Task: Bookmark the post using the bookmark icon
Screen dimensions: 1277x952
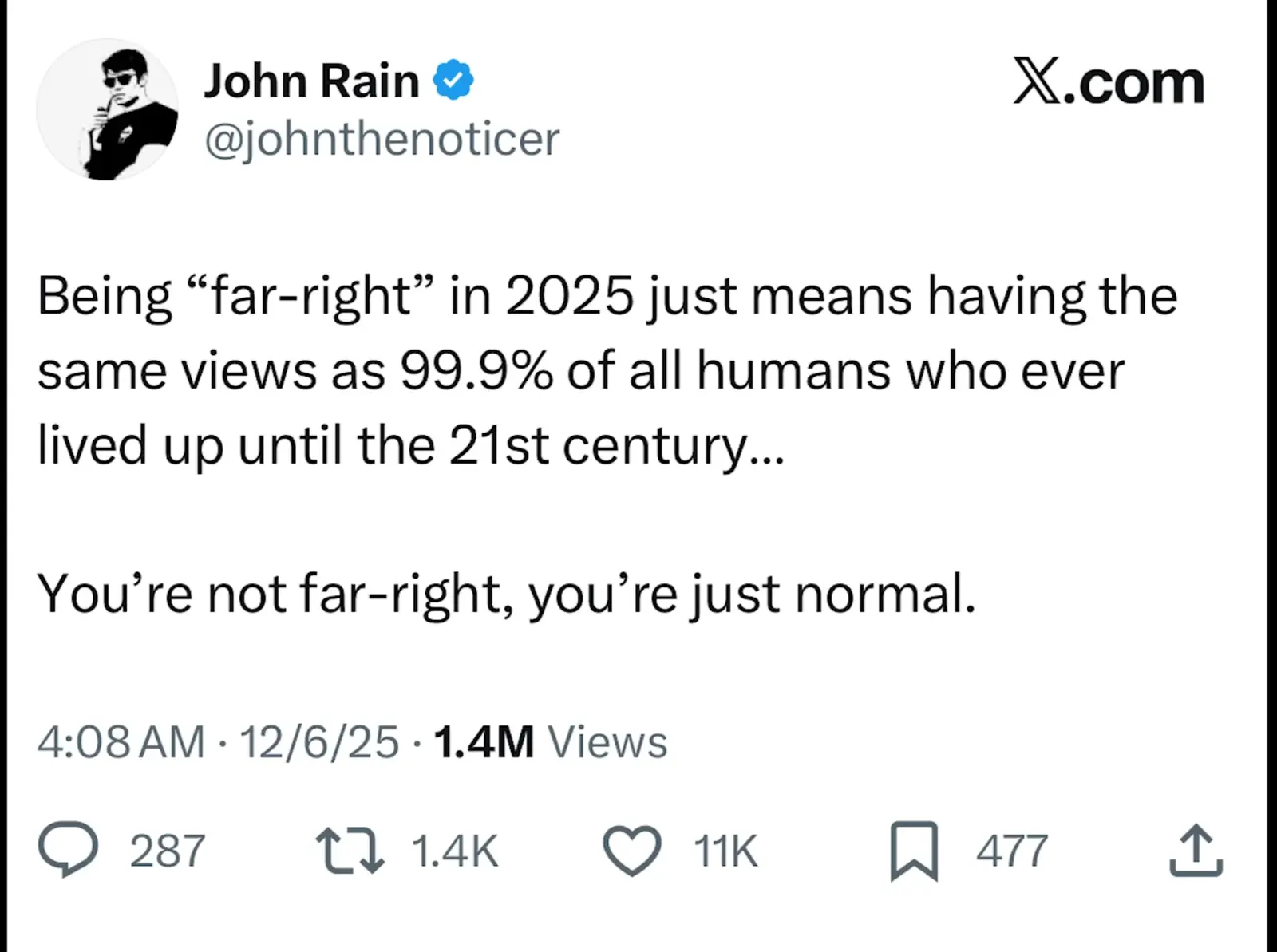Action: click(914, 851)
